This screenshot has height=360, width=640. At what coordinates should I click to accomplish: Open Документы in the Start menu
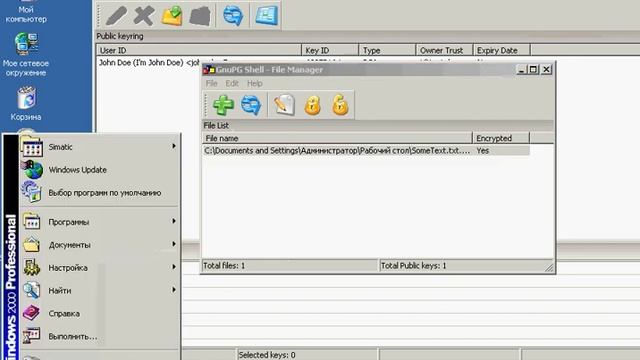point(100,245)
